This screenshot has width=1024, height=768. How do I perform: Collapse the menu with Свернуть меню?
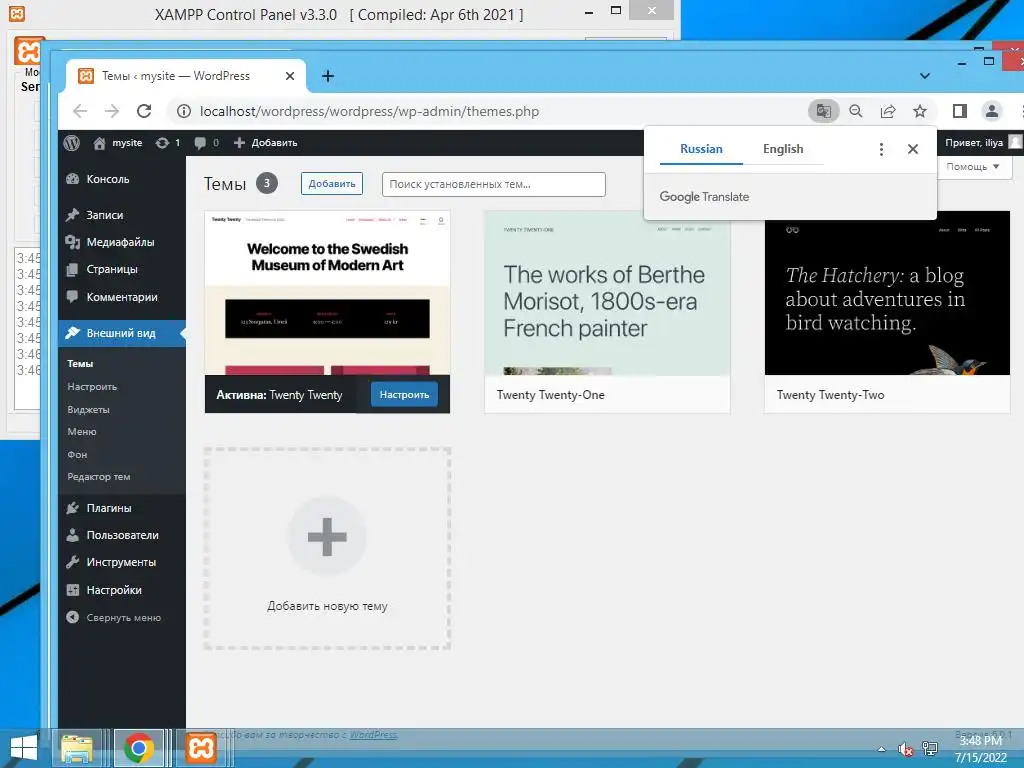click(x=114, y=618)
